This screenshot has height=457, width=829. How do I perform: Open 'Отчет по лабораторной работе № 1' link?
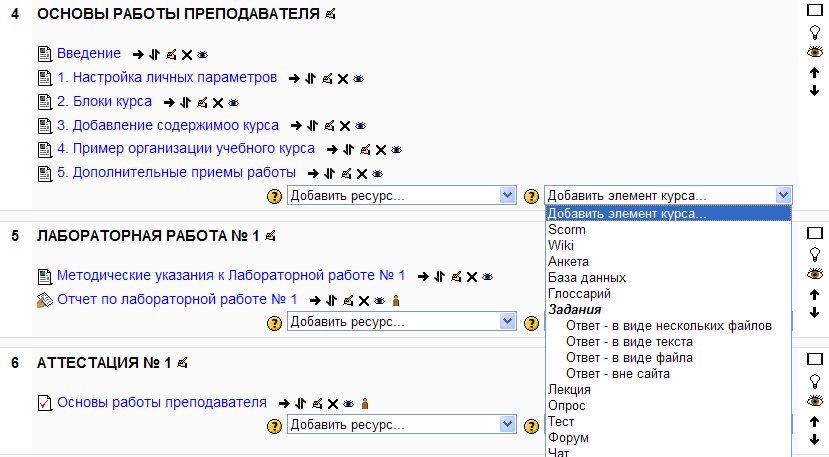point(177,299)
